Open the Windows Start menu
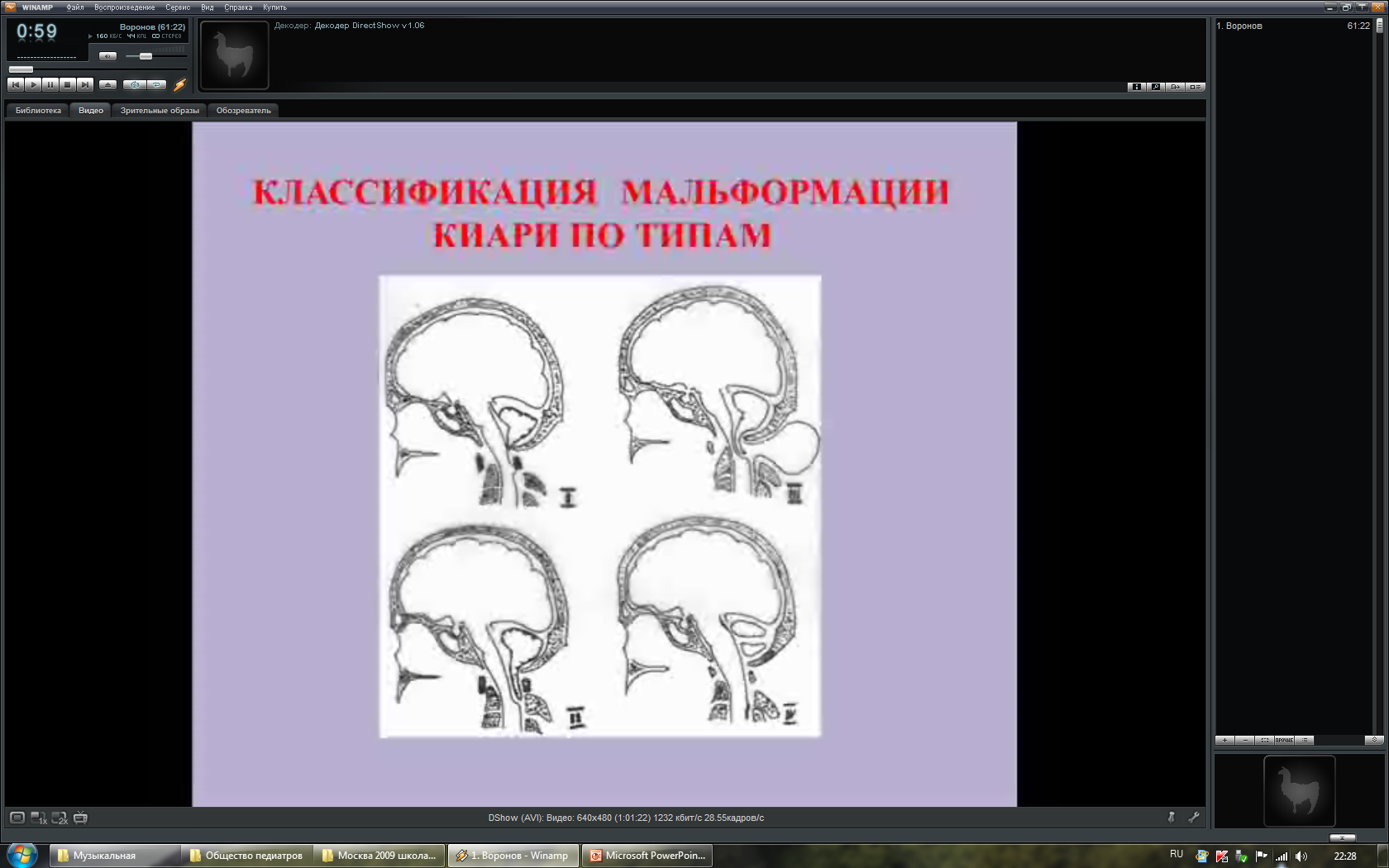The width and height of the screenshot is (1389, 868). (21, 855)
